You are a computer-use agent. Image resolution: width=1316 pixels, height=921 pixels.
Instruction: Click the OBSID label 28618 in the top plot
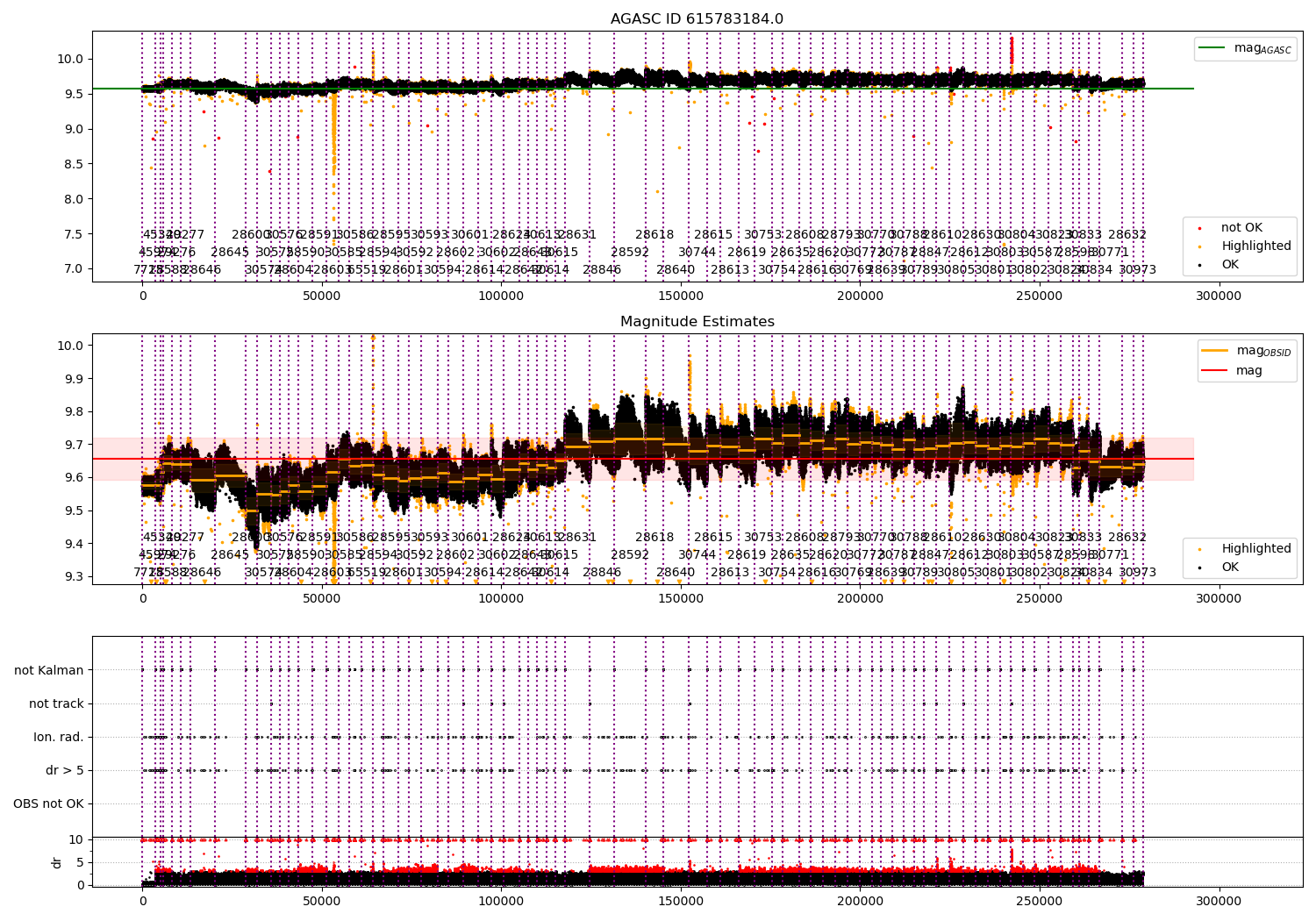click(x=654, y=235)
